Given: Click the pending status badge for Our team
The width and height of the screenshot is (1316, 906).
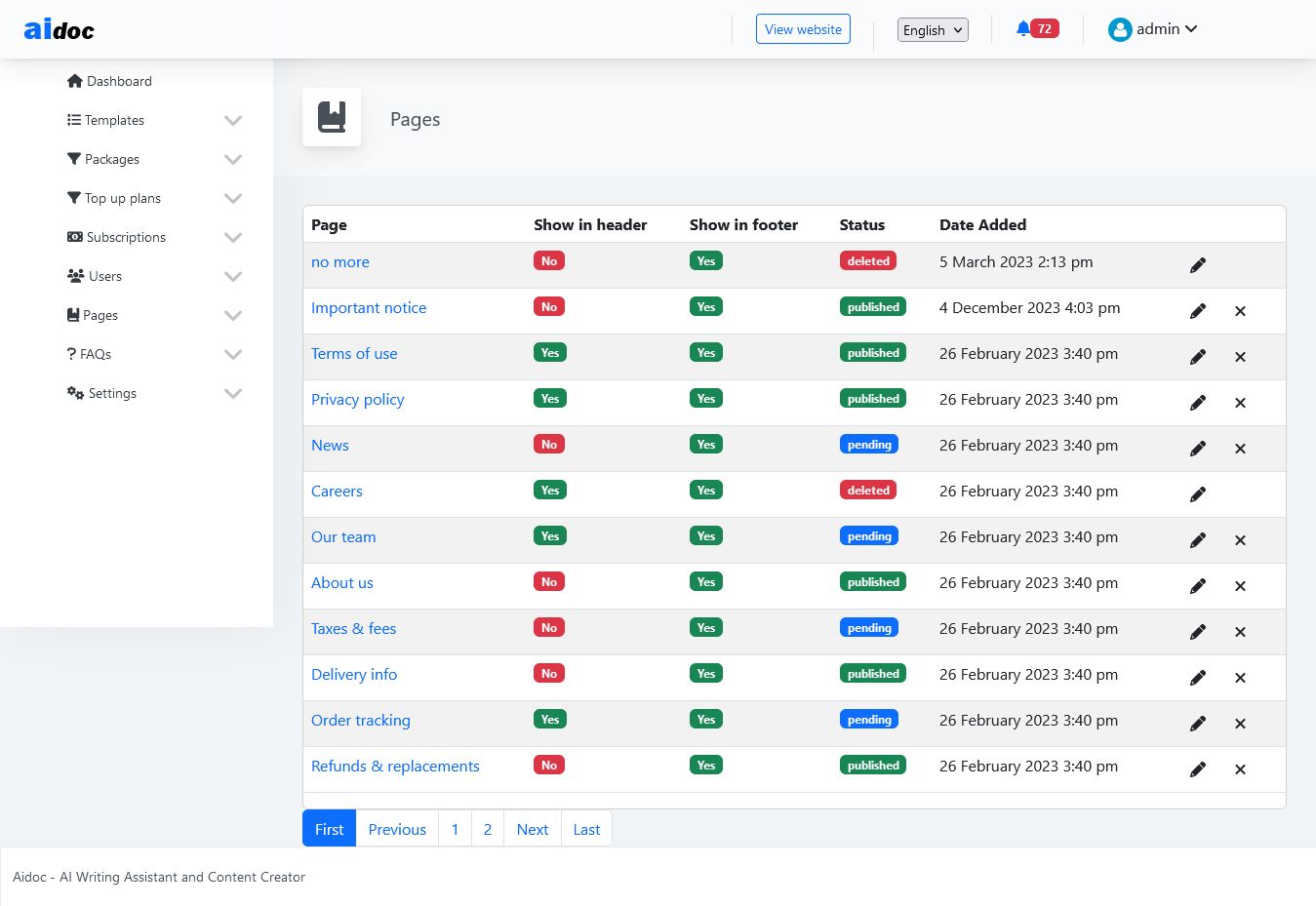Looking at the screenshot, I should pos(868,536).
